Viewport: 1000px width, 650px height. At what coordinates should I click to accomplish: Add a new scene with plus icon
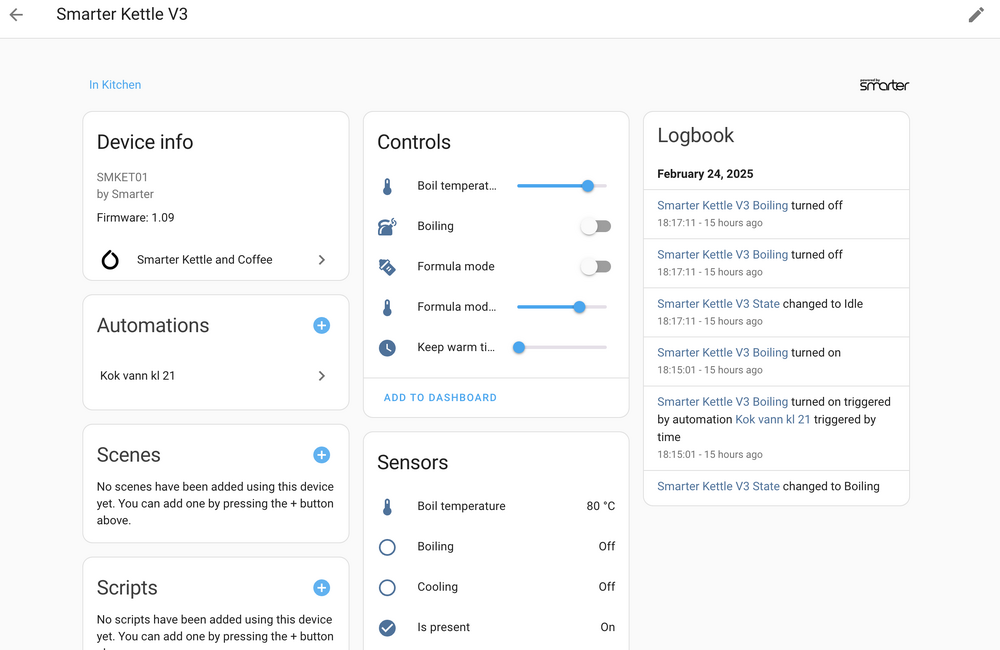(321, 455)
